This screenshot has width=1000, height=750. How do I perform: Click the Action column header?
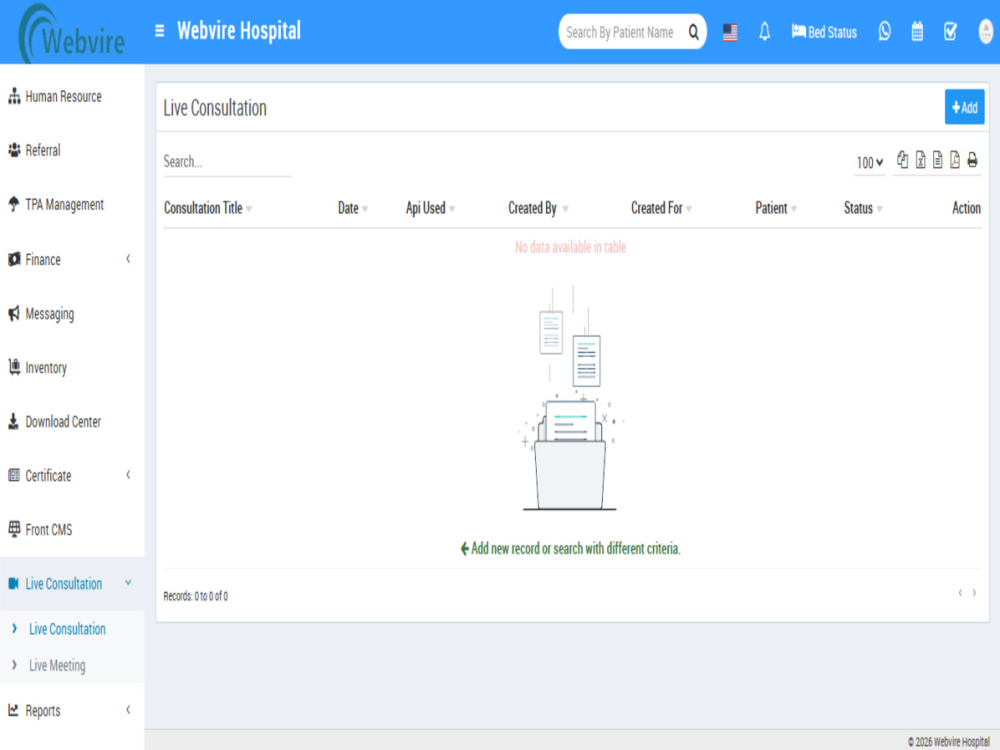[x=966, y=208]
